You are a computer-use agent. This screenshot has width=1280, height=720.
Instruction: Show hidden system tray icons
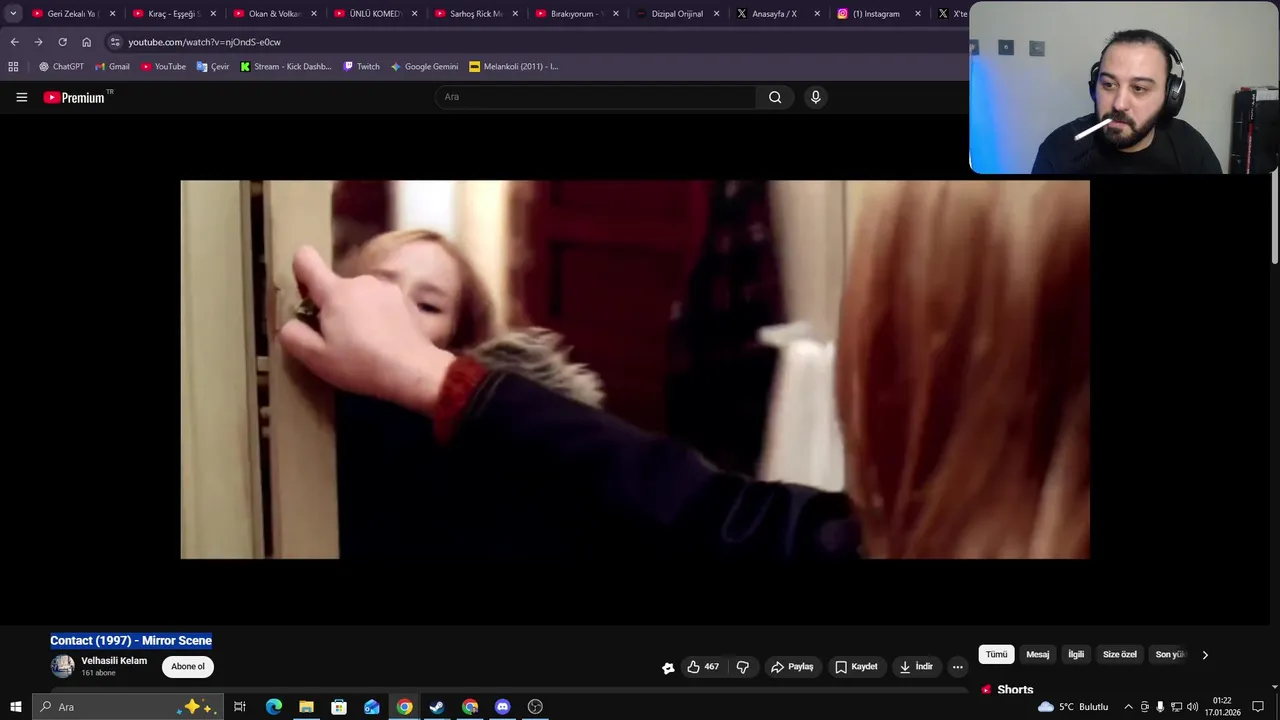pyautogui.click(x=1128, y=707)
